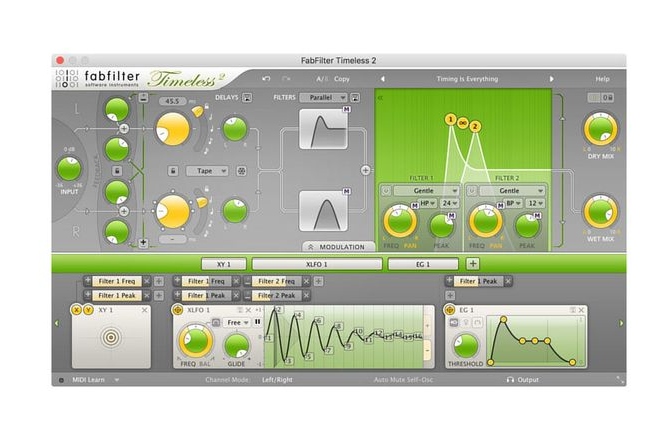Open Filter 2 BP type dropdown
This screenshot has height=440, width=672.
tap(513, 203)
